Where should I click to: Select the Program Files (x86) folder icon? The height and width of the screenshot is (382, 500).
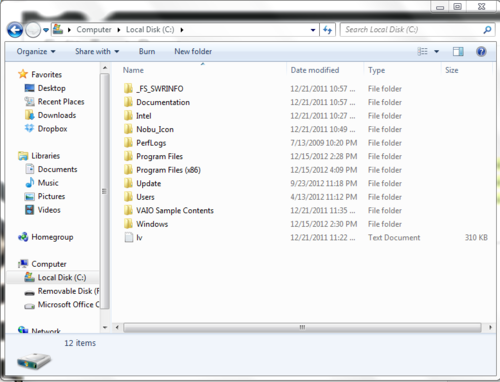(128, 170)
